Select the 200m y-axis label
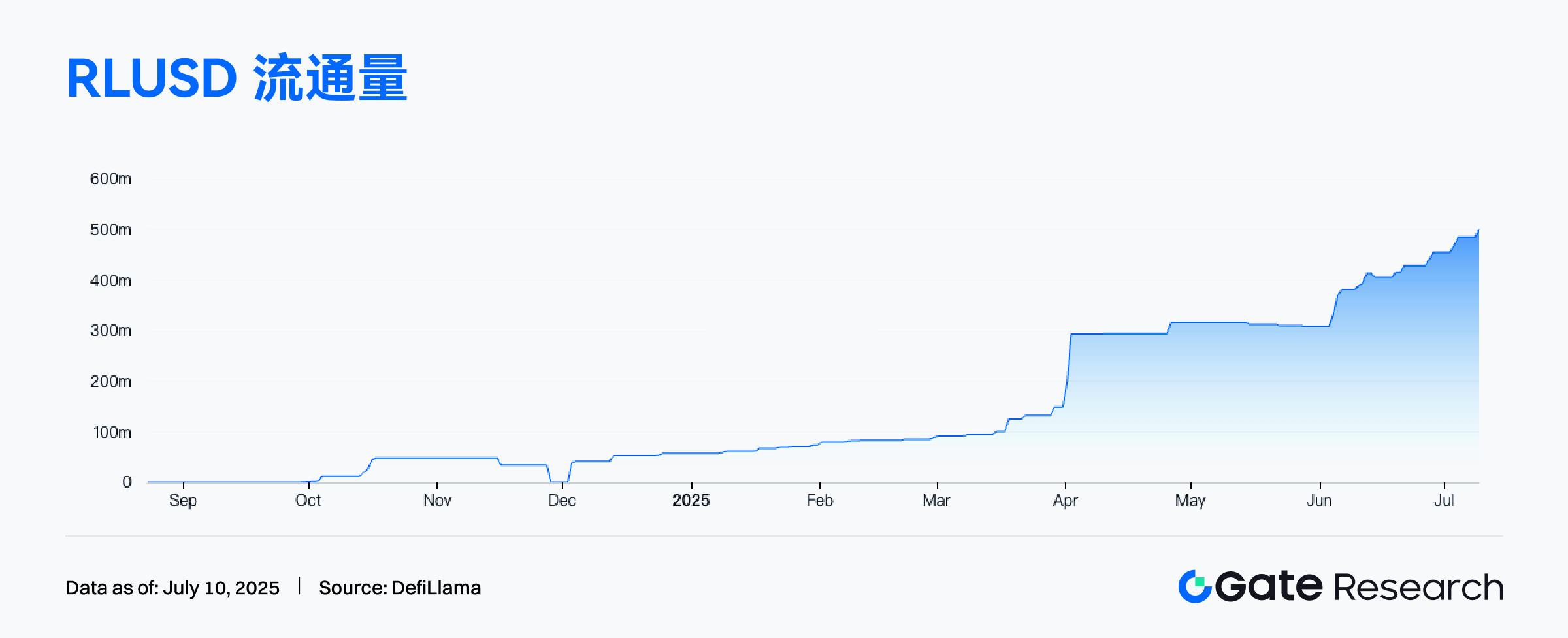The image size is (1568, 638). [111, 382]
